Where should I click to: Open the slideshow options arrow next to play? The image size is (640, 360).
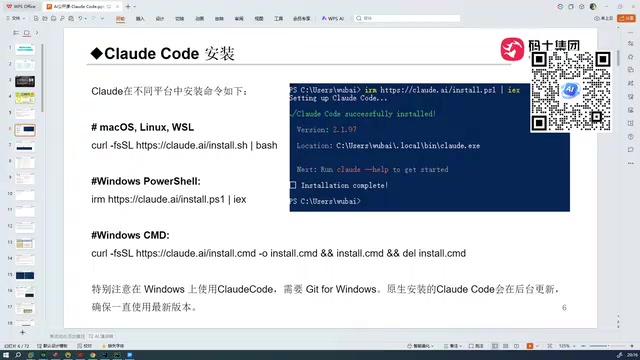537,346
